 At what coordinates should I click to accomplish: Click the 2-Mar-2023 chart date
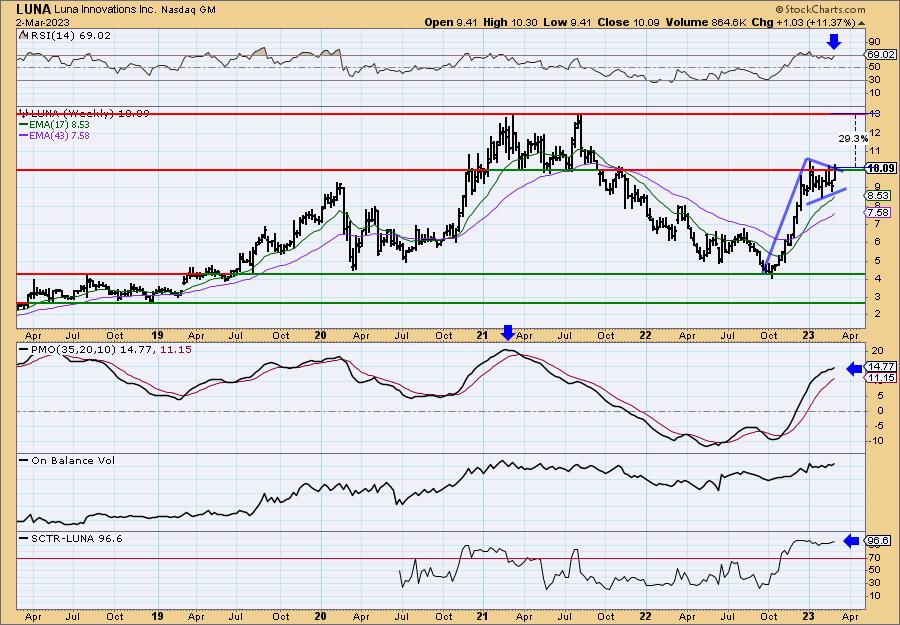[x=43, y=22]
